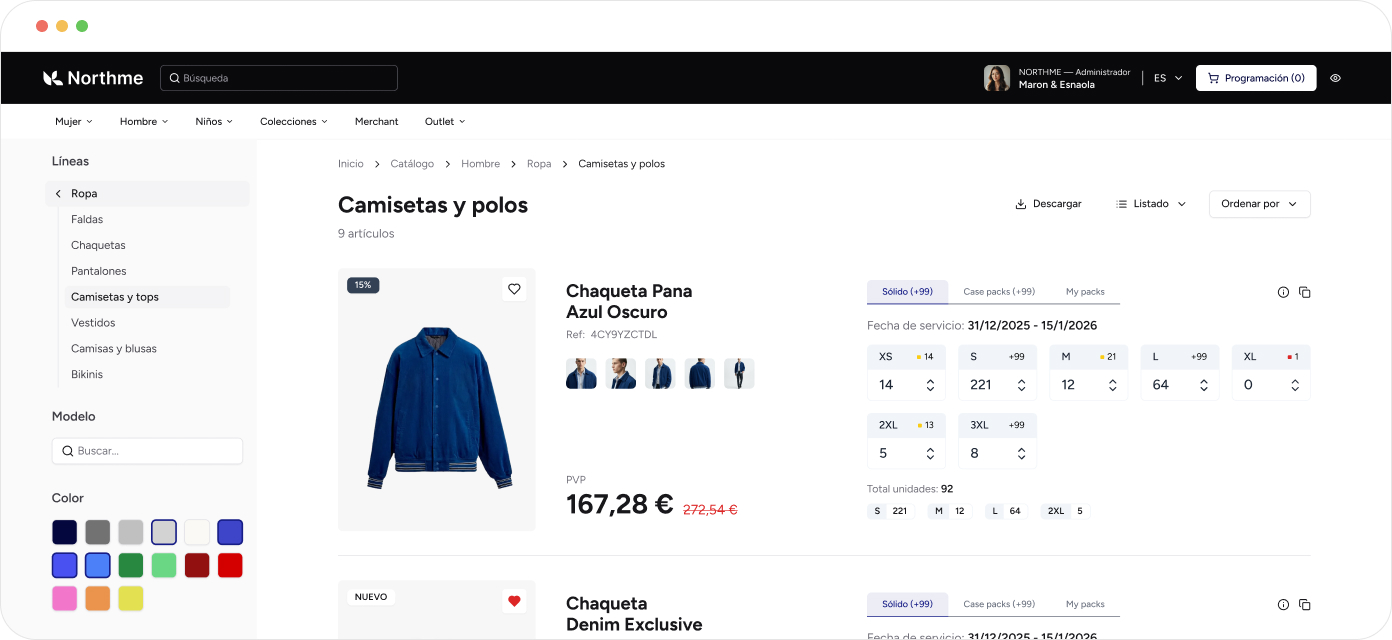The image size is (1392, 640).
Task: Open the ES language dropdown
Action: [1168, 78]
